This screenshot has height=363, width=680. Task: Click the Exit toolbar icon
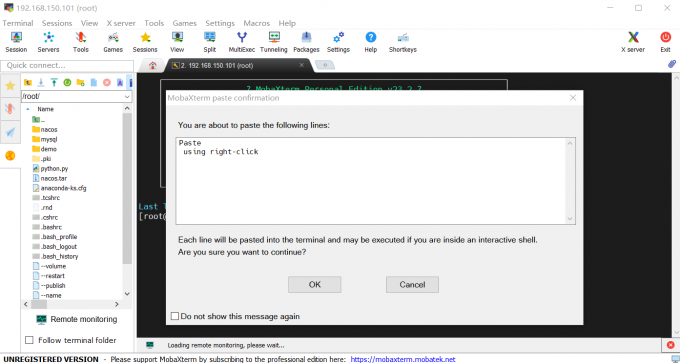pyautogui.click(x=665, y=42)
